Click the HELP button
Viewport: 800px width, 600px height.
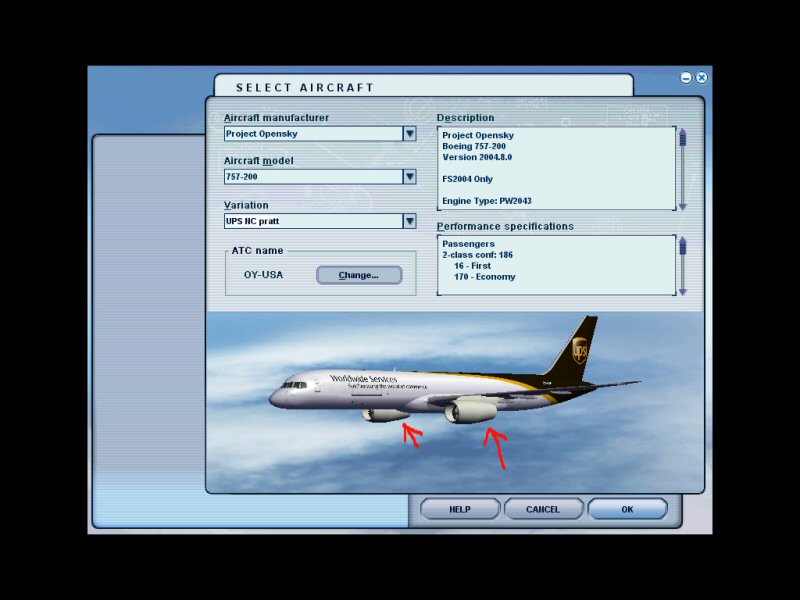click(460, 509)
